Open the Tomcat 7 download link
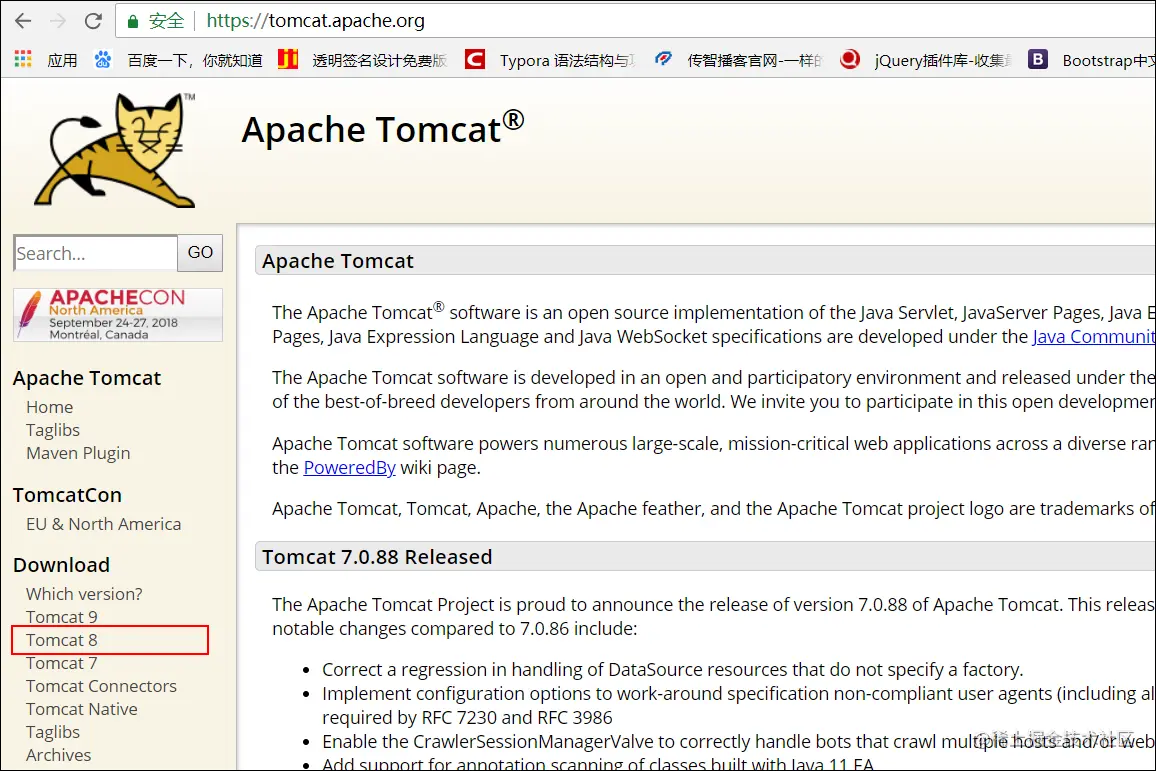Screen dimensions: 1156x771 tap(61, 663)
